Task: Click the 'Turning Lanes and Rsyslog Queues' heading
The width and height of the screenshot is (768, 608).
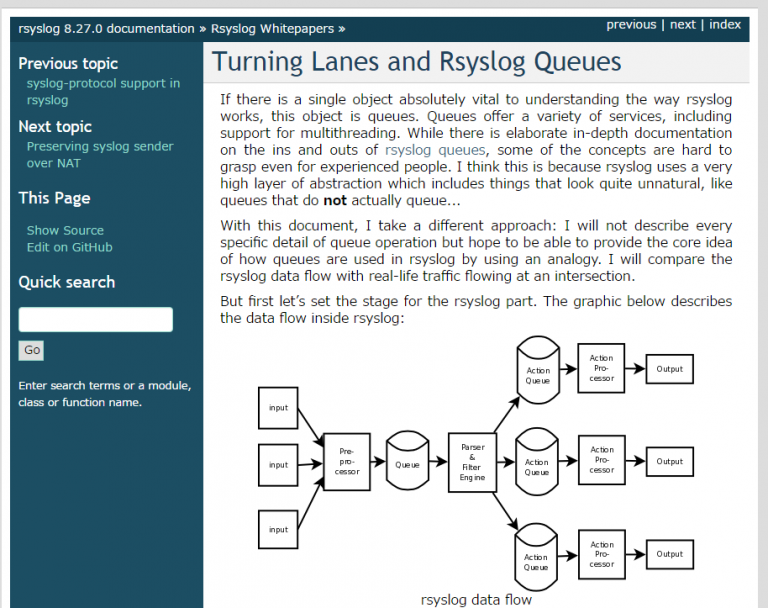Action: click(417, 63)
